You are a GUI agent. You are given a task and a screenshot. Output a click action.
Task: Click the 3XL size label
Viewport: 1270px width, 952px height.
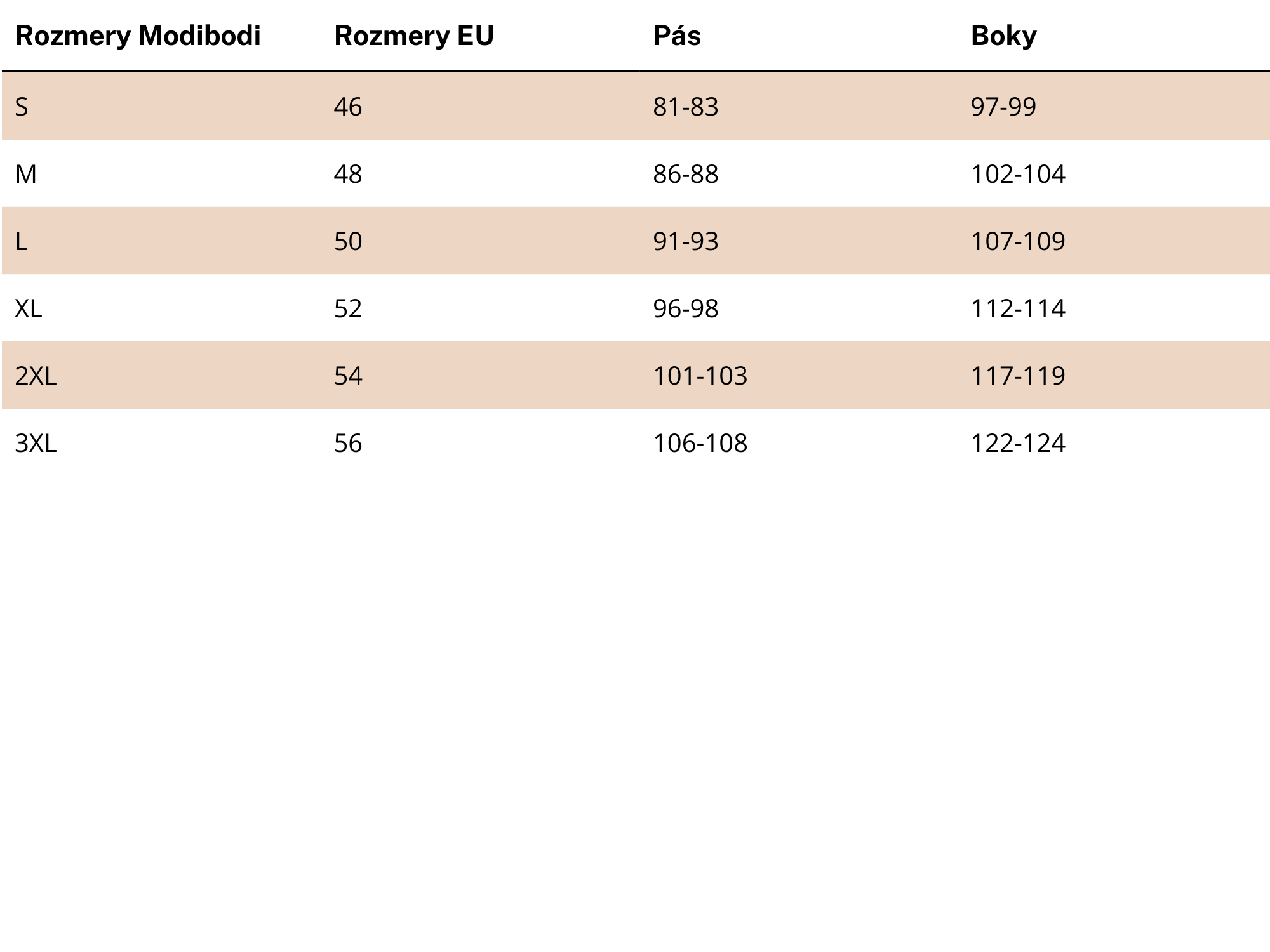click(36, 443)
